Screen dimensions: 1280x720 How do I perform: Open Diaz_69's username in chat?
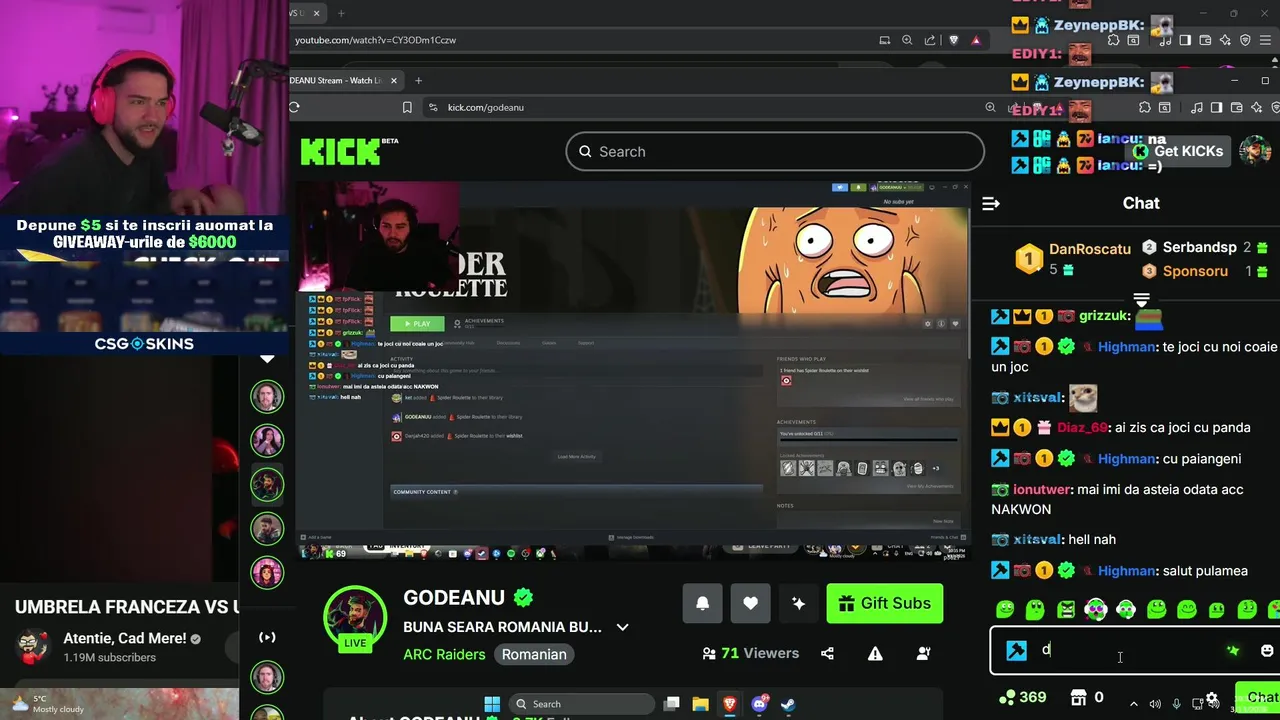pyautogui.click(x=1082, y=427)
